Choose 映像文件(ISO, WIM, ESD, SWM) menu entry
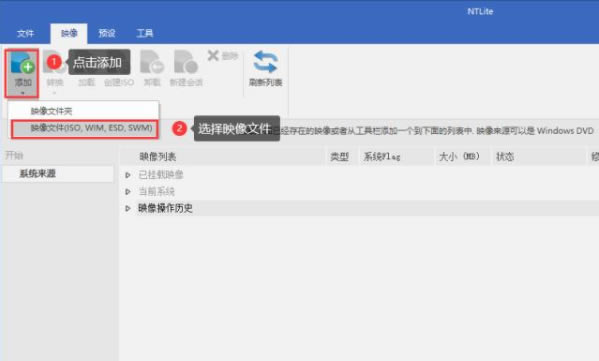The image size is (599, 361). pyautogui.click(x=84, y=129)
